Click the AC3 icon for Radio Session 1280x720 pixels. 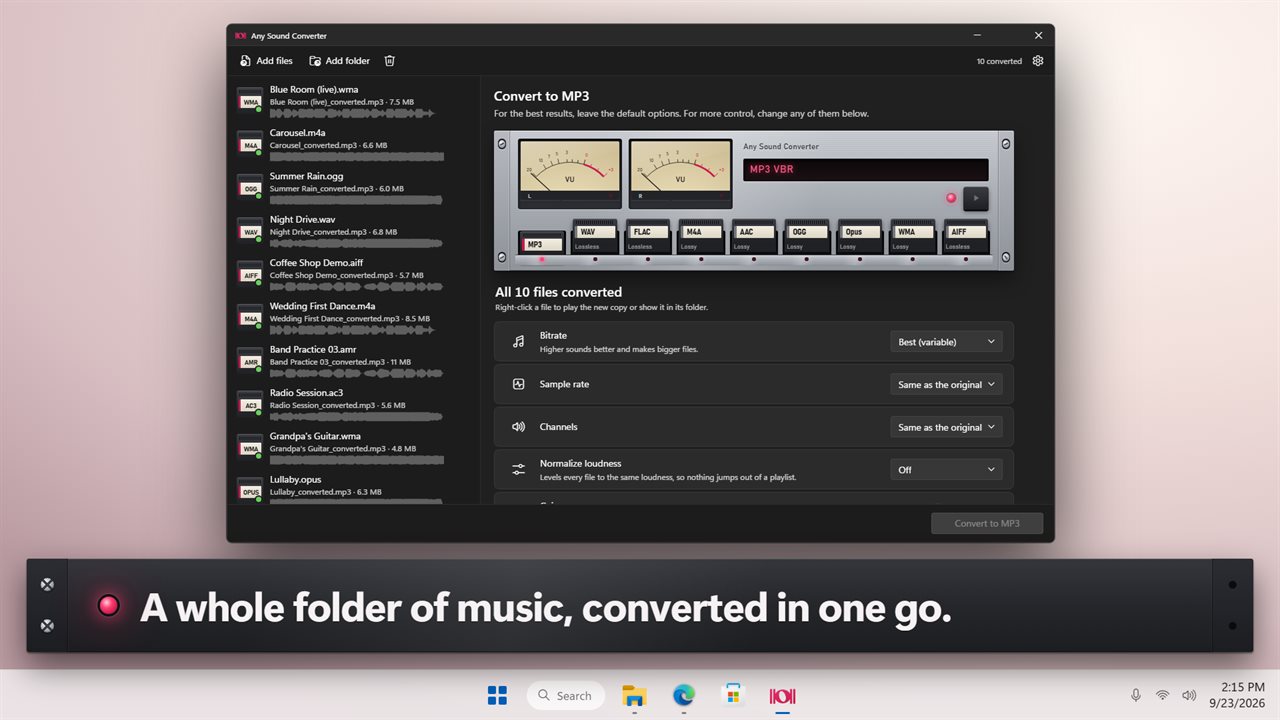[250, 404]
